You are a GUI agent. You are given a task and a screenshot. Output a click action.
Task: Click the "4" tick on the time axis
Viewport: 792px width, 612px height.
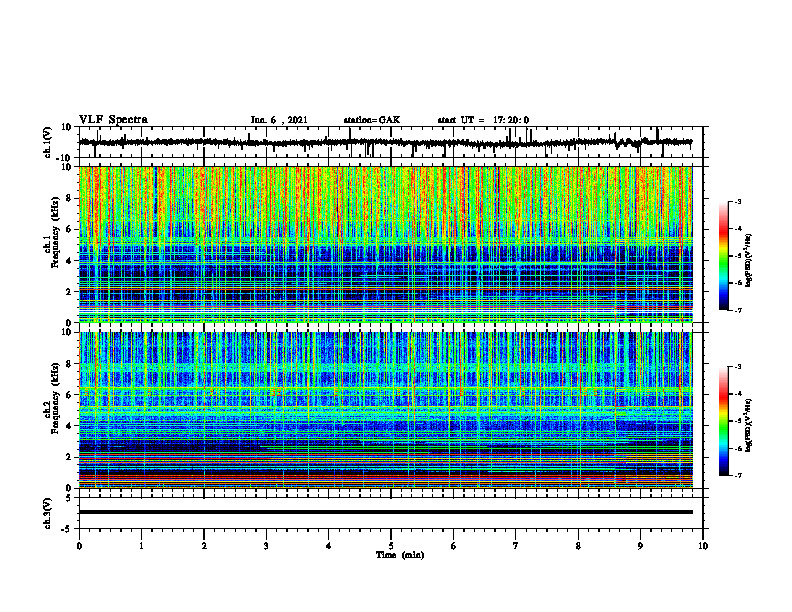pos(329,546)
